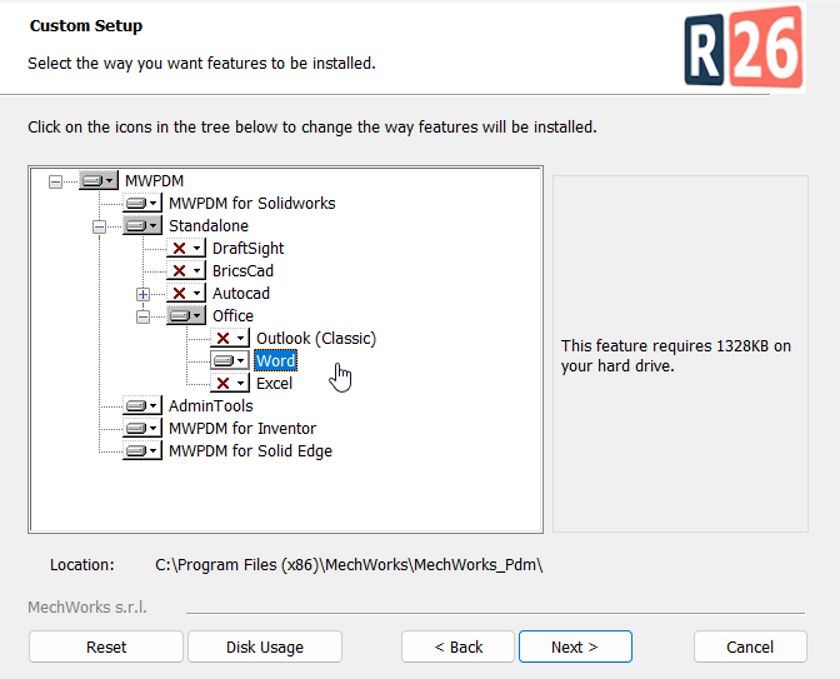The image size is (840, 679).
Task: Collapse the MWPDM root tree node
Action: pyautogui.click(x=55, y=182)
